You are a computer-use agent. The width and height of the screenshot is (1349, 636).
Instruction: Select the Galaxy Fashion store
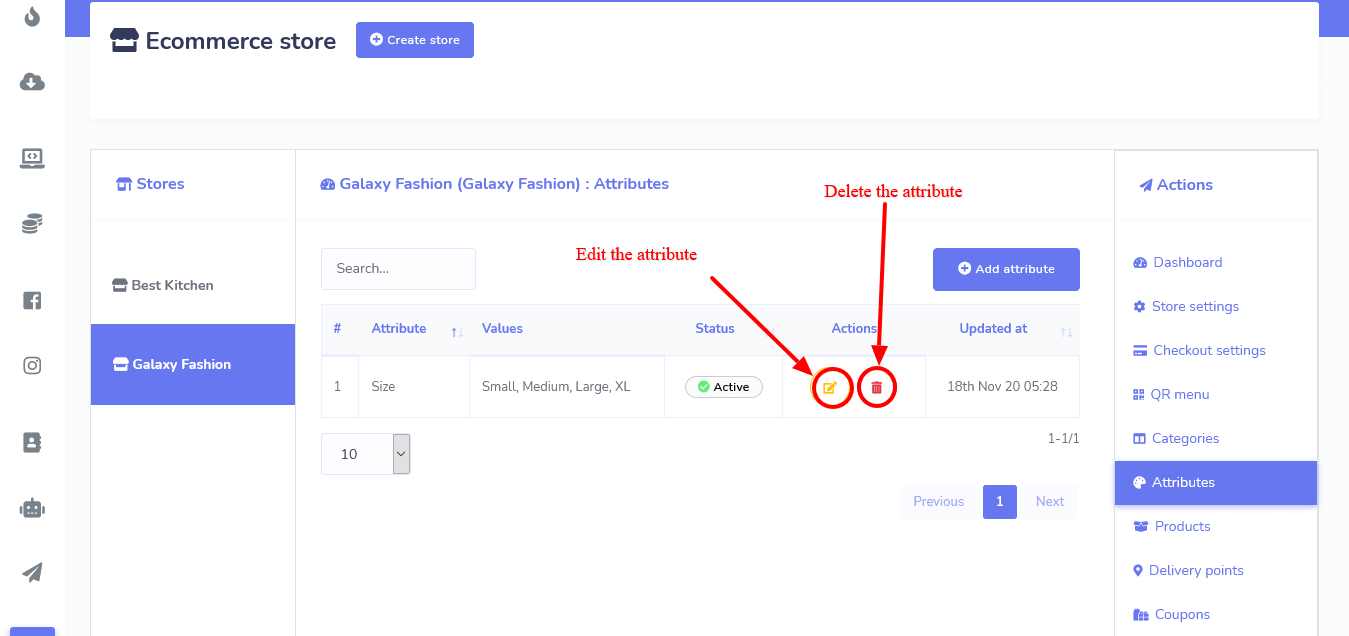(193, 364)
